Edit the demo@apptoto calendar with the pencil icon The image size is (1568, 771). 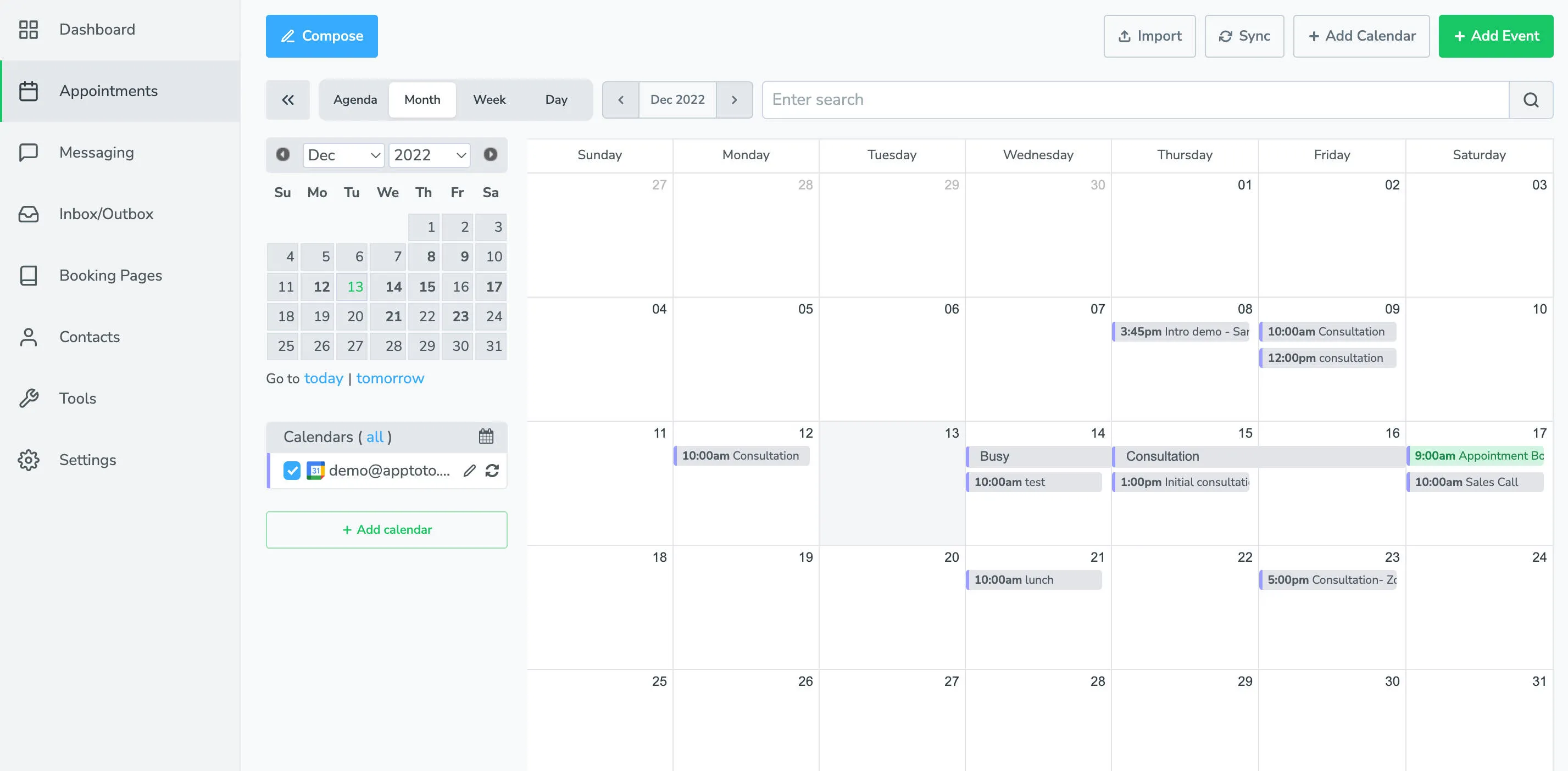click(x=468, y=471)
